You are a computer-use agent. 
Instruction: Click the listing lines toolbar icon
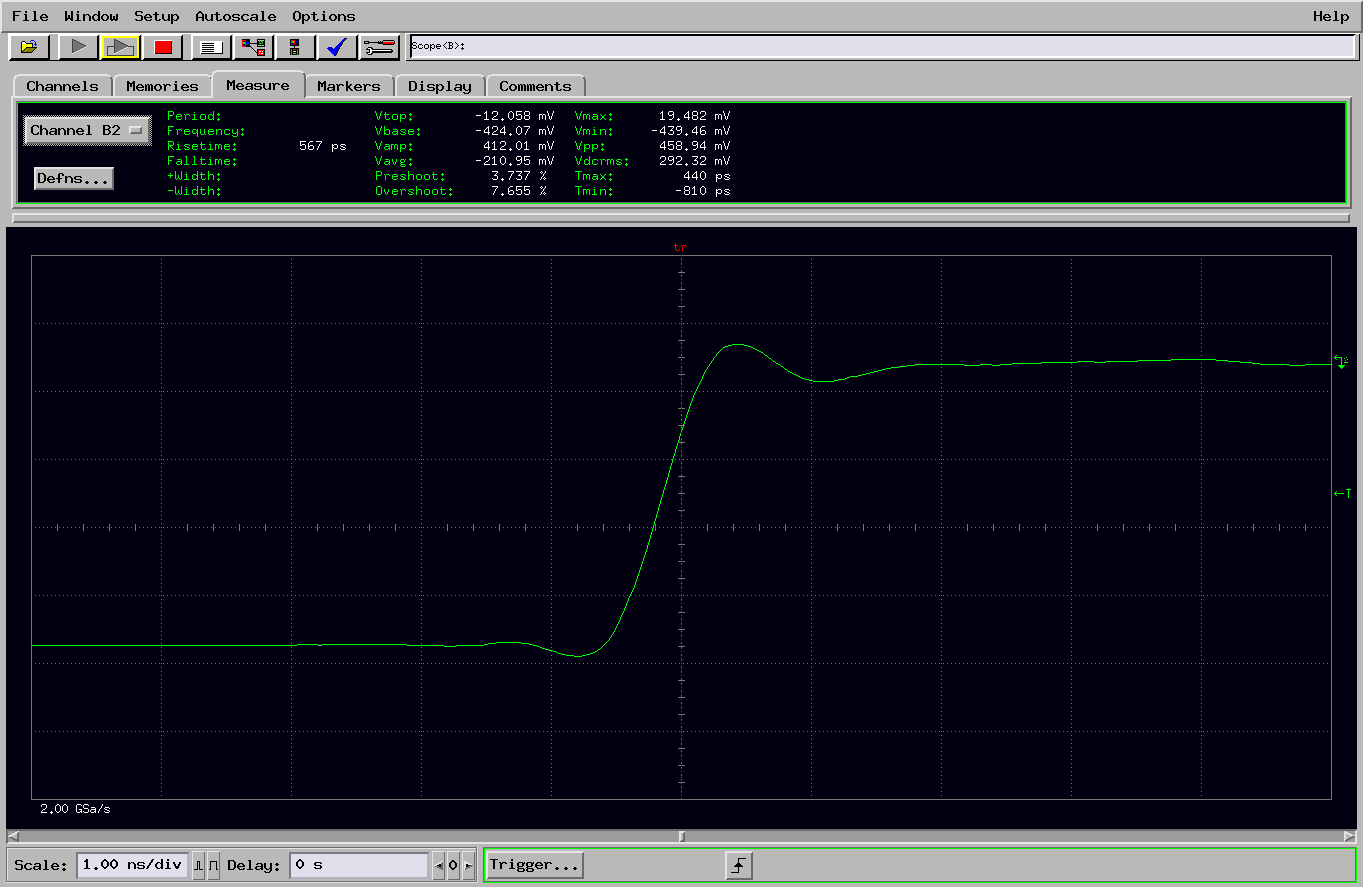click(x=209, y=47)
